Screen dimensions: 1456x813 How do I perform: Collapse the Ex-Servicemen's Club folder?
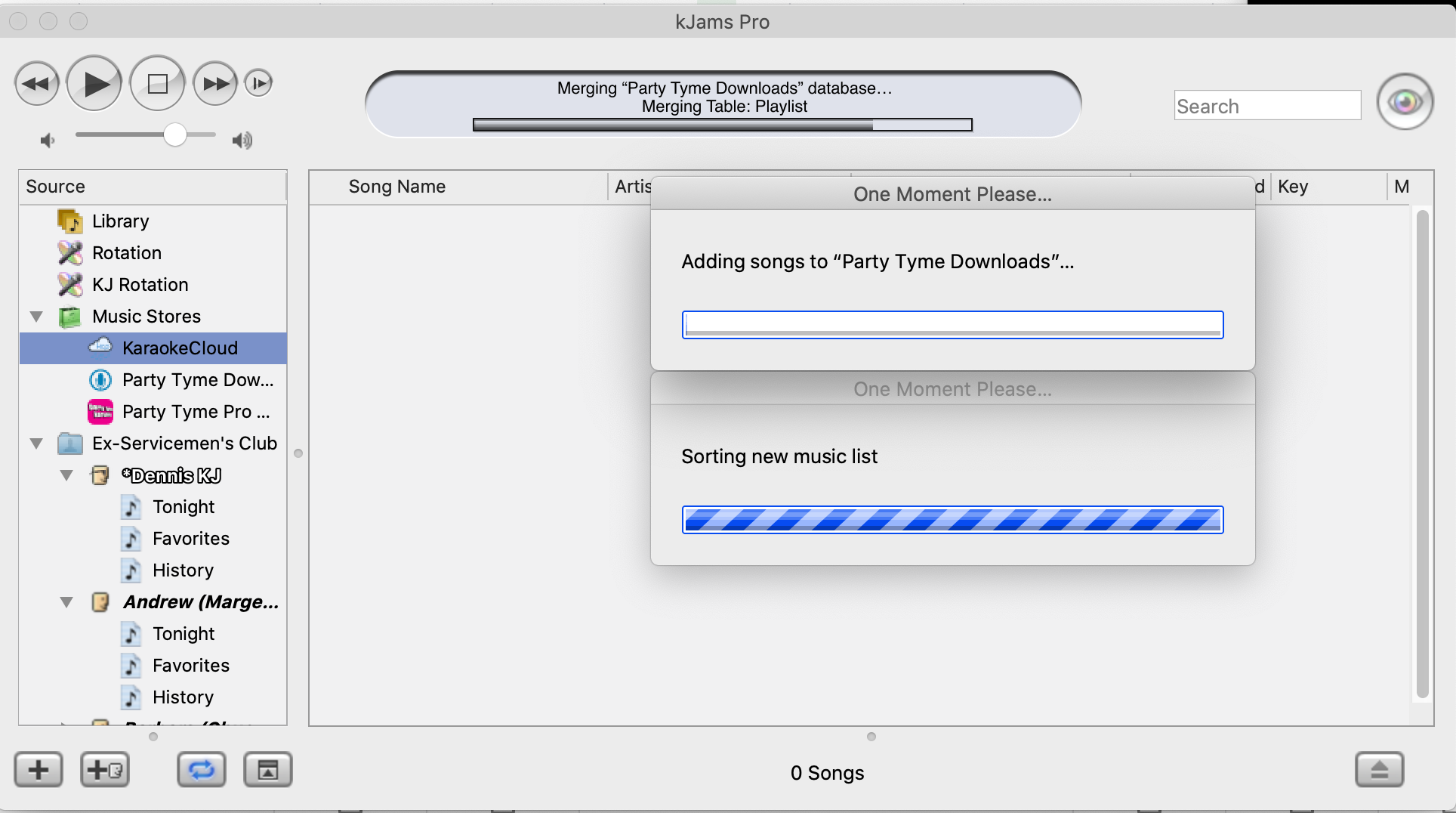[36, 444]
